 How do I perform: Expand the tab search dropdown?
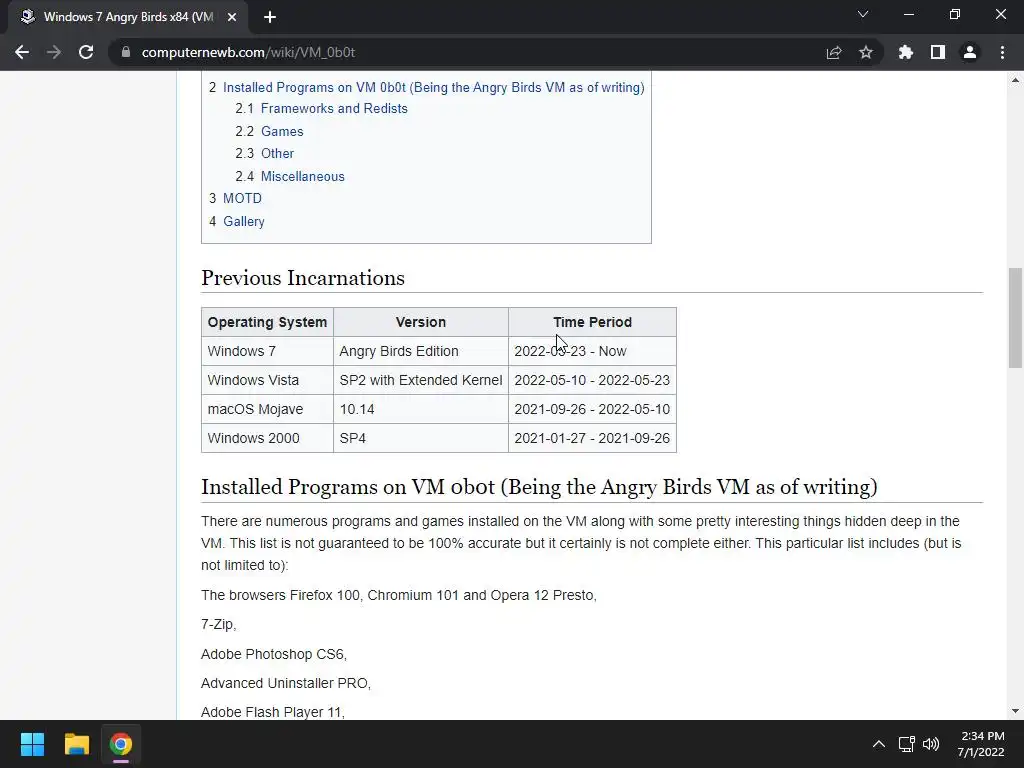coord(863,14)
